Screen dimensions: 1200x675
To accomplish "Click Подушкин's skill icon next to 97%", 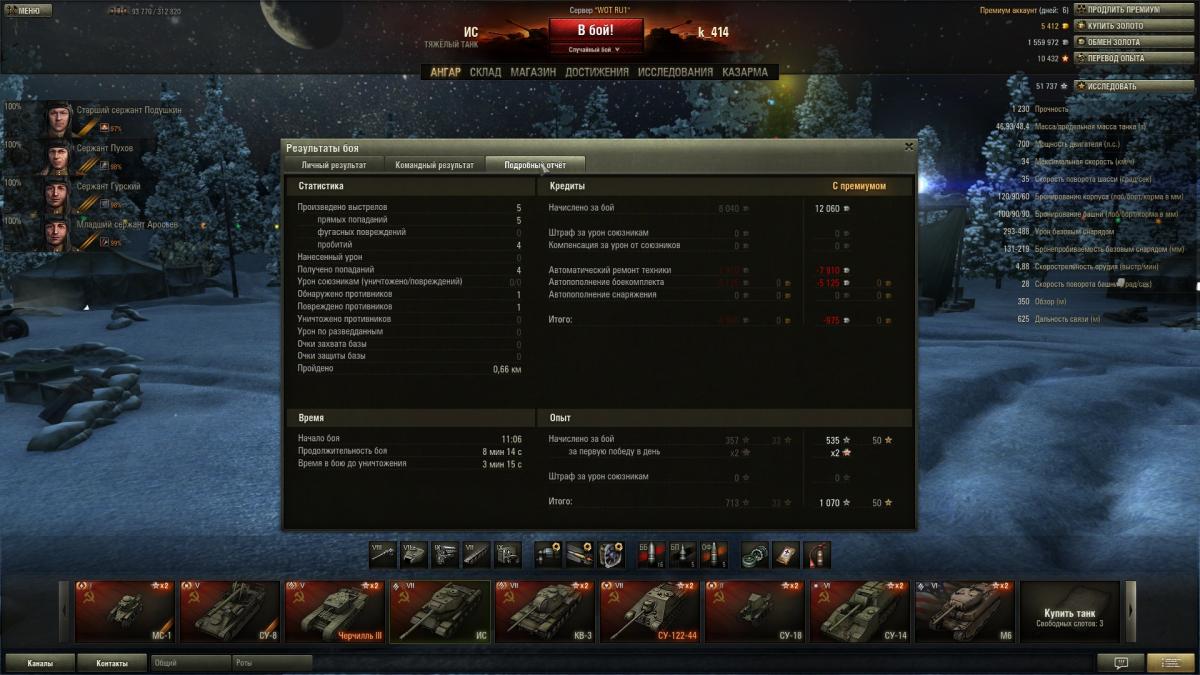I will (103, 128).
